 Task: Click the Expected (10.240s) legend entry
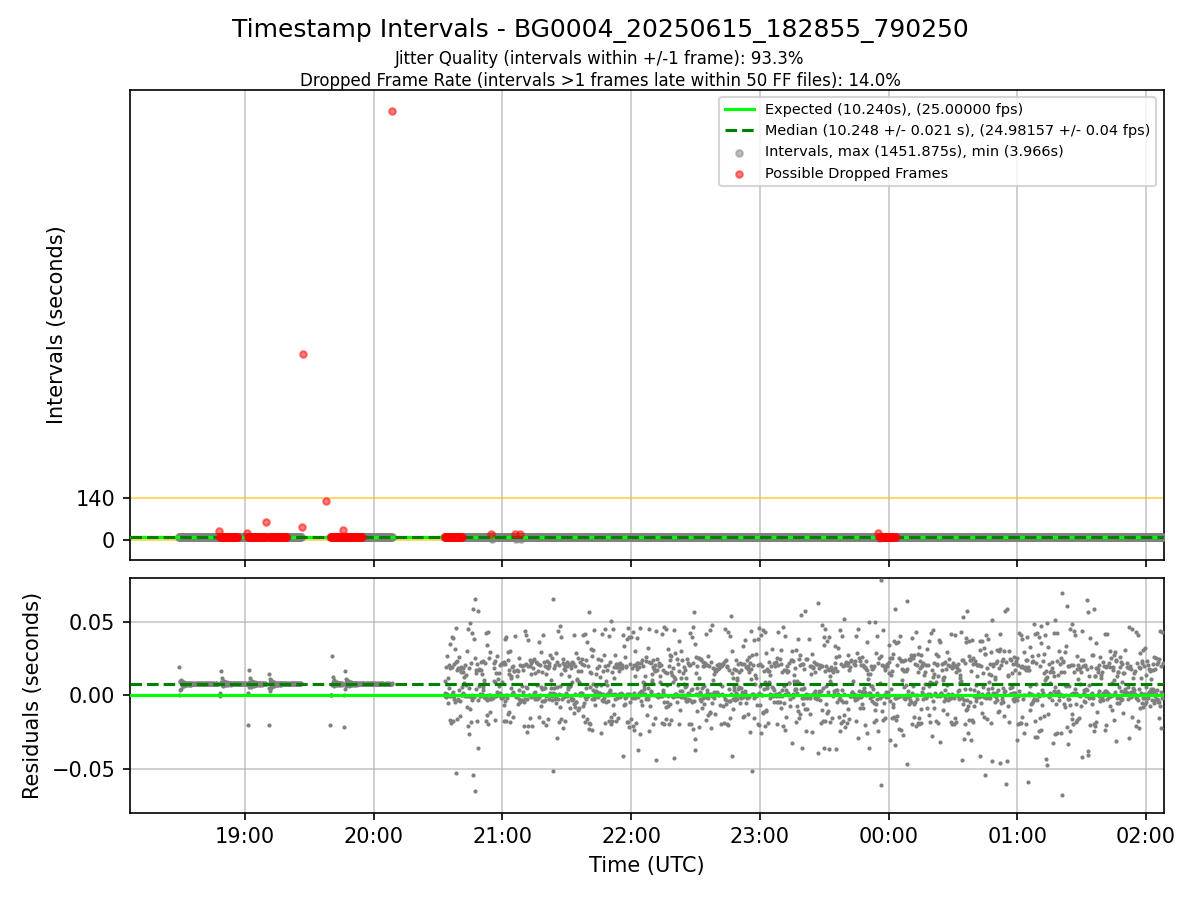click(x=893, y=110)
